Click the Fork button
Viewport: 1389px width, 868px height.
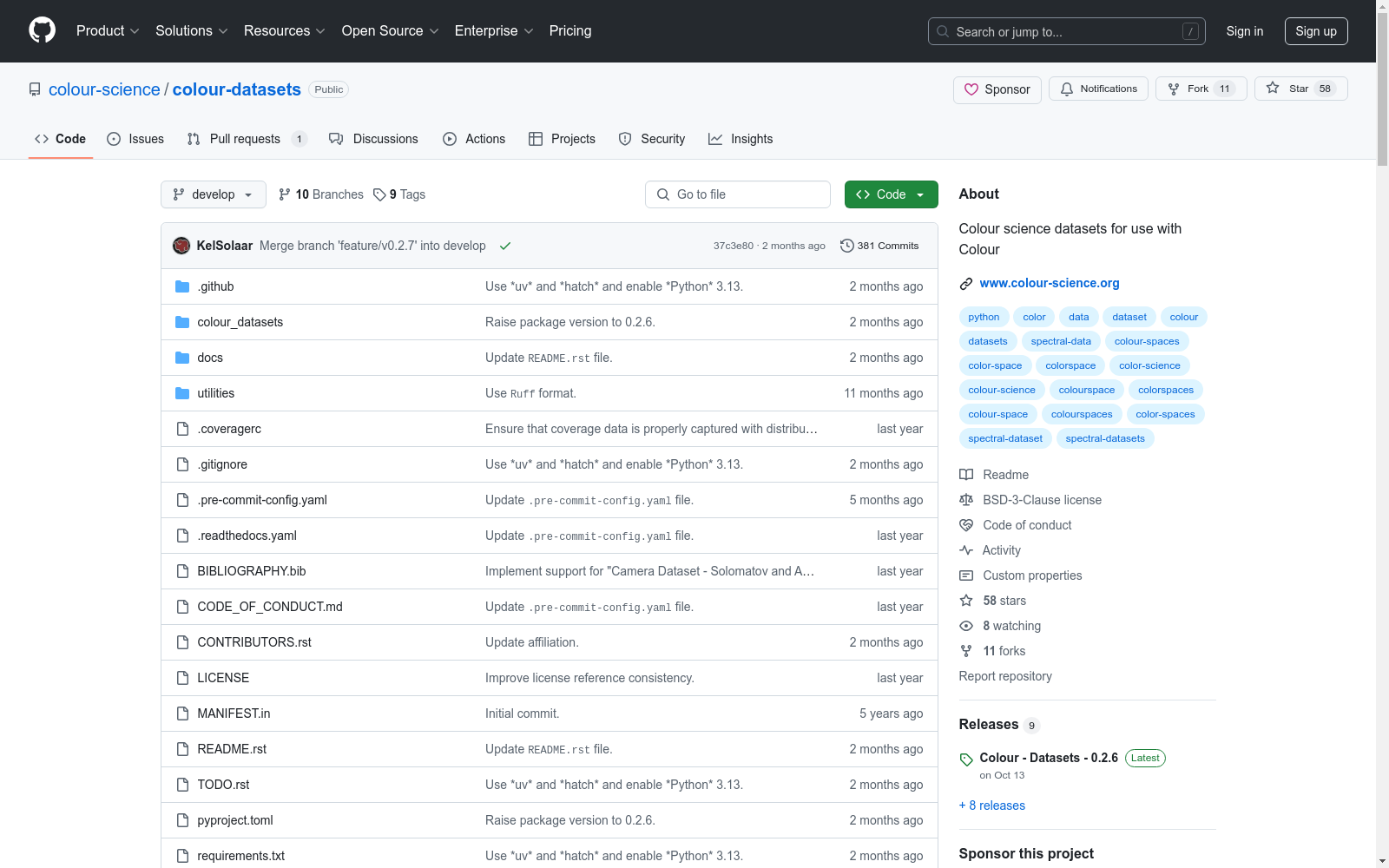pos(1201,89)
